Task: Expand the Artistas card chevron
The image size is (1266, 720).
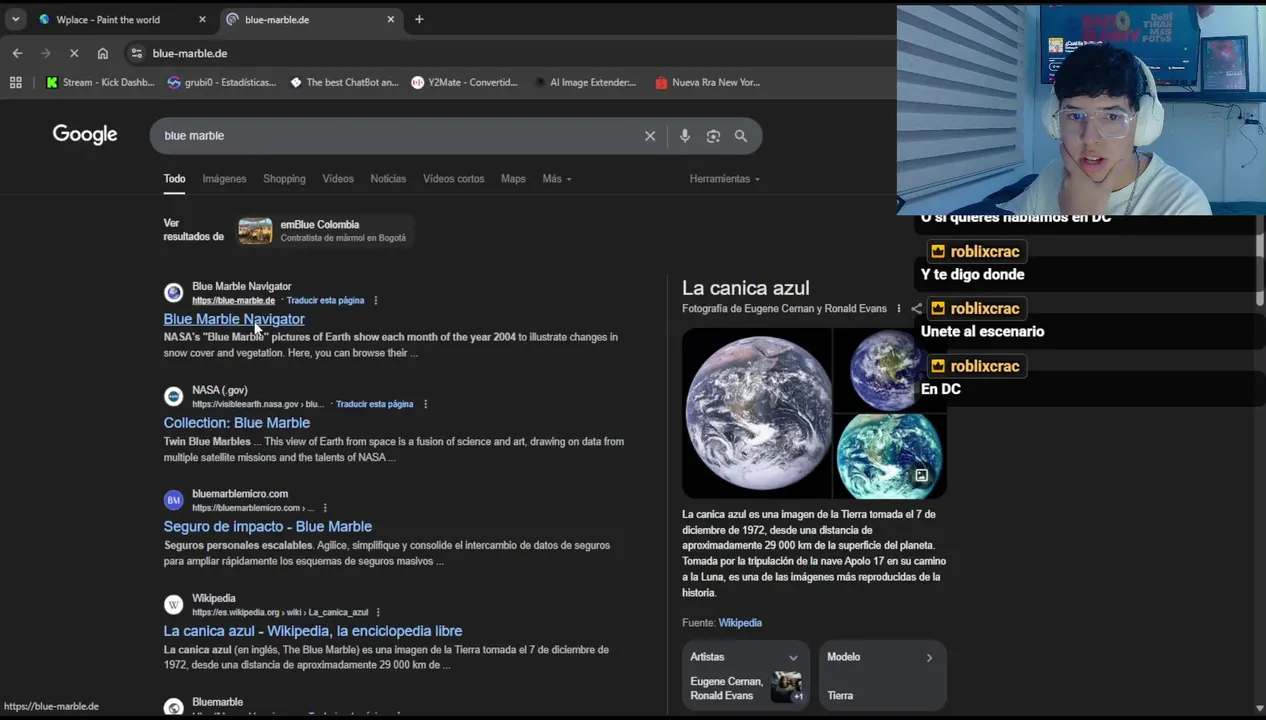Action: point(793,658)
